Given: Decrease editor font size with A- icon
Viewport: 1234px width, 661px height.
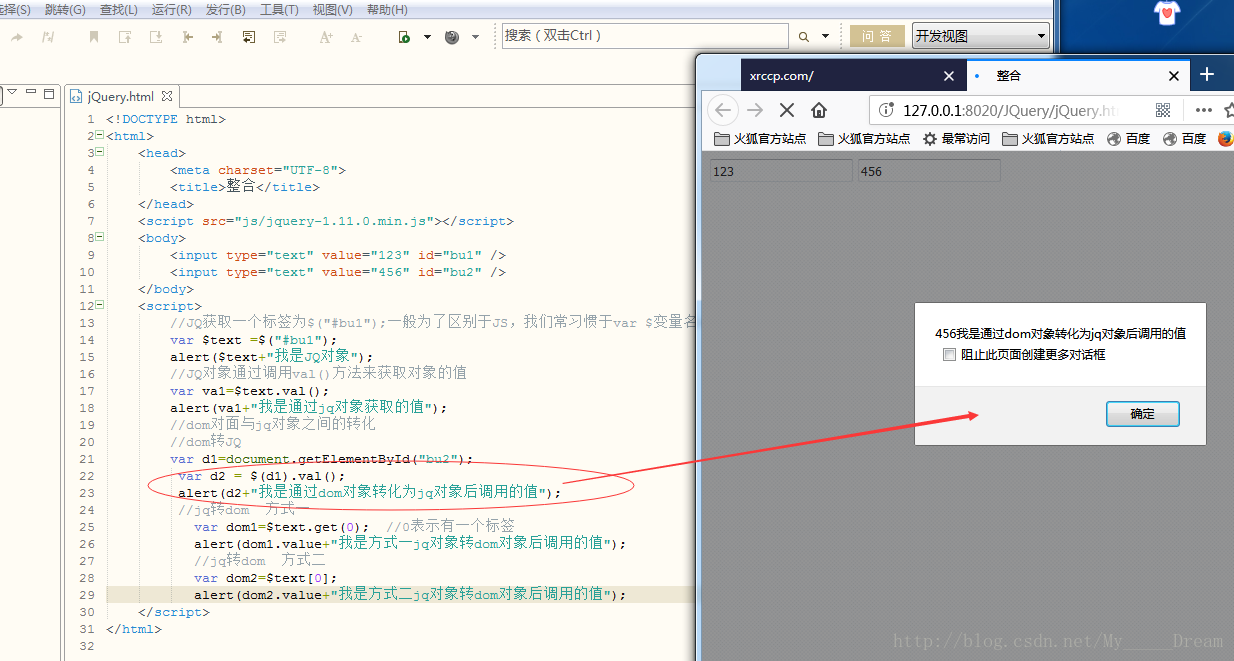Looking at the screenshot, I should coord(356,37).
